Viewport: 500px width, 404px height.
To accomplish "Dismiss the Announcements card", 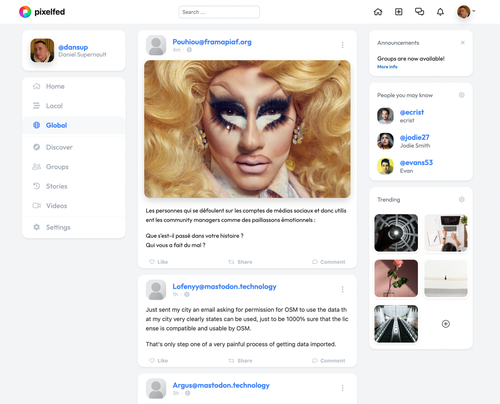I will [463, 43].
